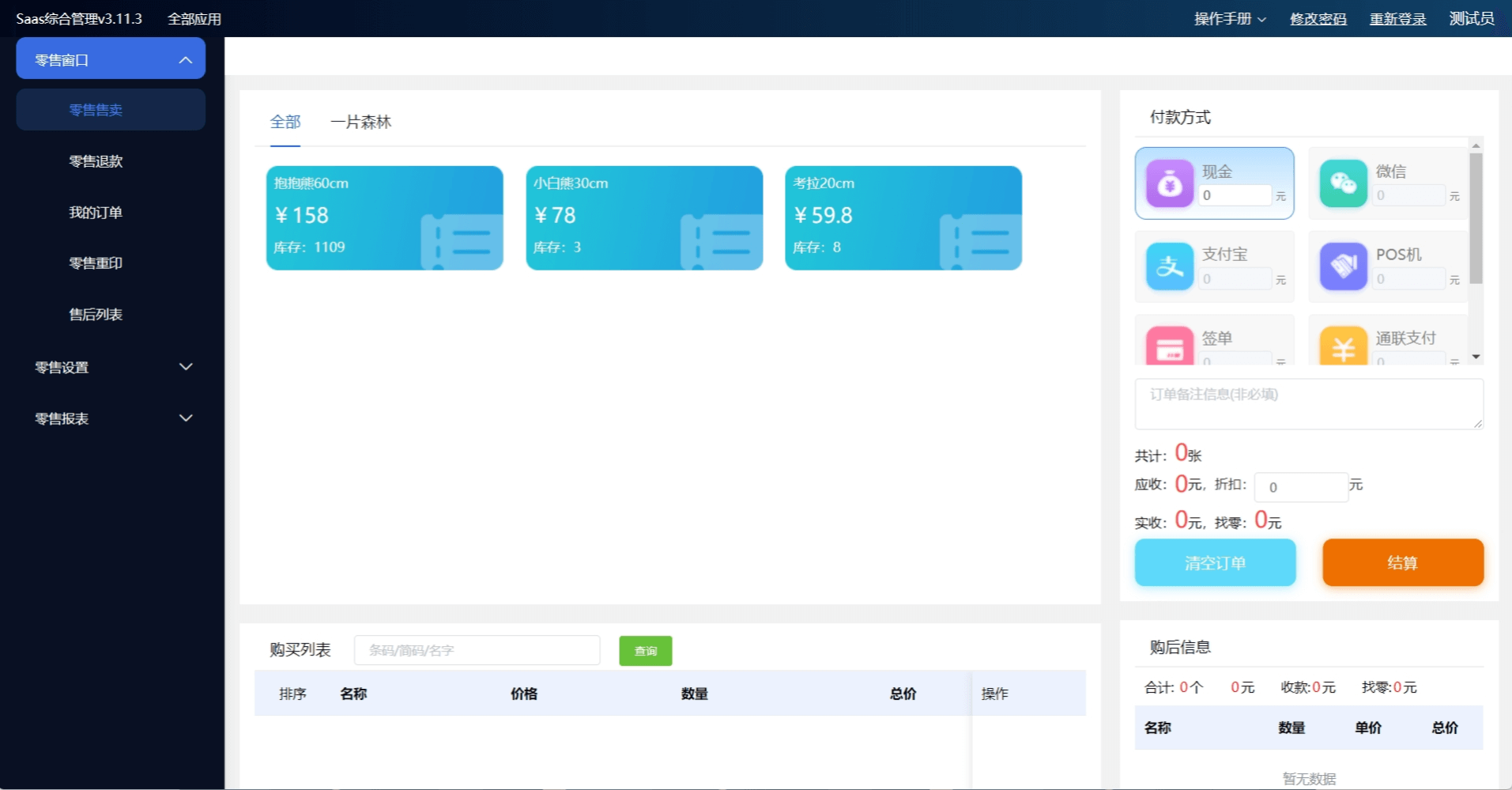
Task: Click the Saas综合管理v3.11.3 title
Action: [x=79, y=19]
